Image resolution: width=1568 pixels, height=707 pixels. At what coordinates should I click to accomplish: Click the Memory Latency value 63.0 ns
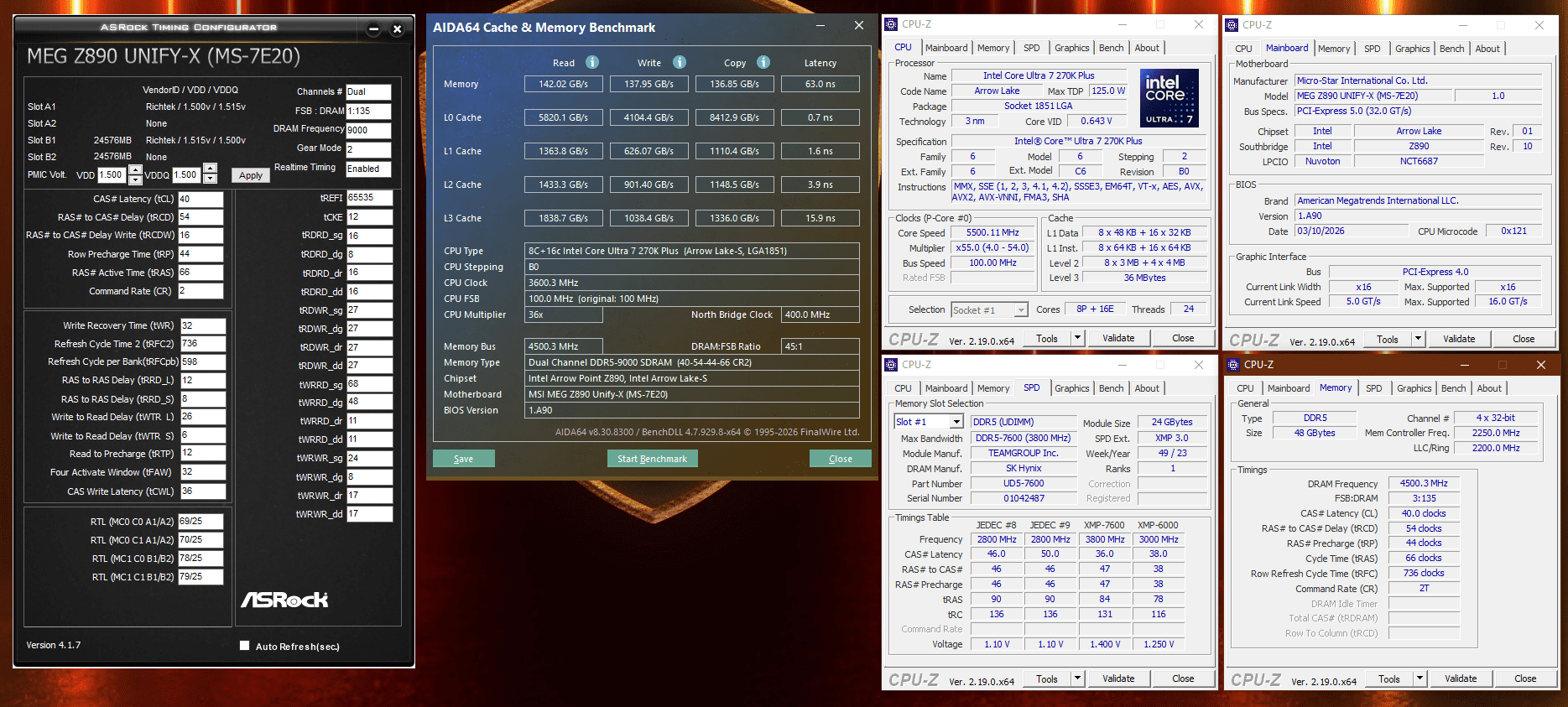tap(820, 84)
